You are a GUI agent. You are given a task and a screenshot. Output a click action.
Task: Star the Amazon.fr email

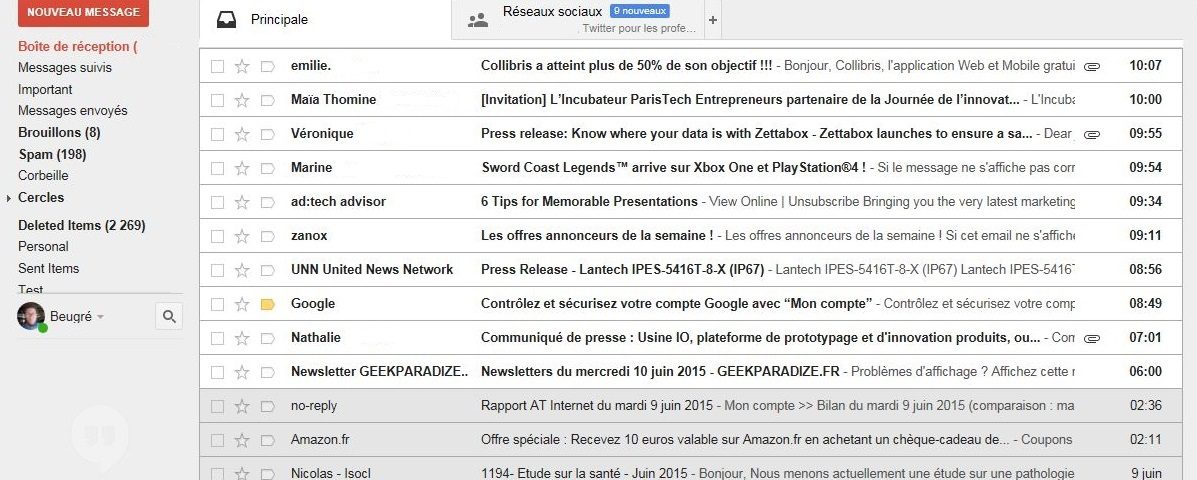tap(242, 440)
